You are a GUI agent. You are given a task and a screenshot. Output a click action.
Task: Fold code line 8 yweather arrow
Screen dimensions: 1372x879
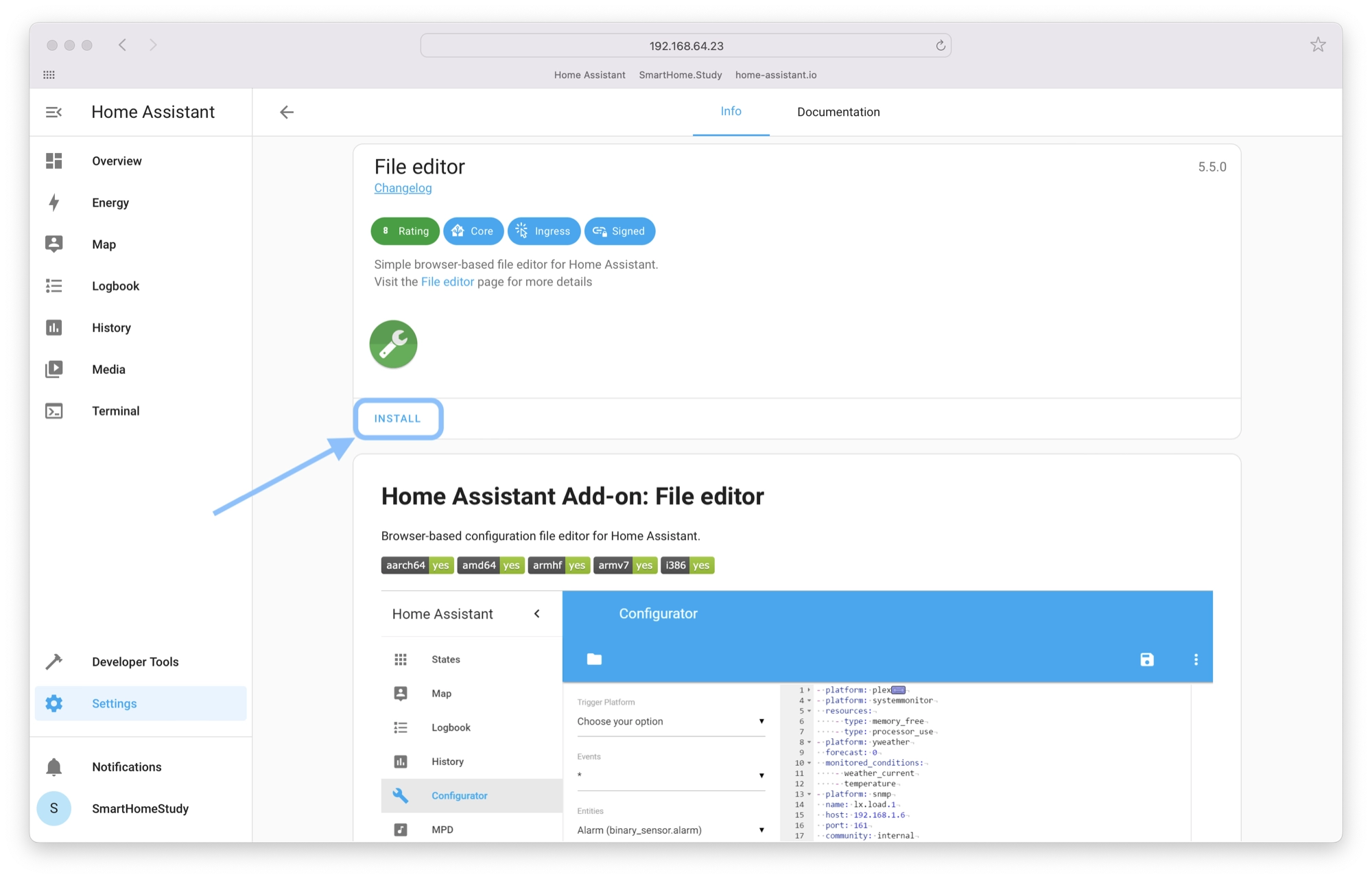point(809,742)
